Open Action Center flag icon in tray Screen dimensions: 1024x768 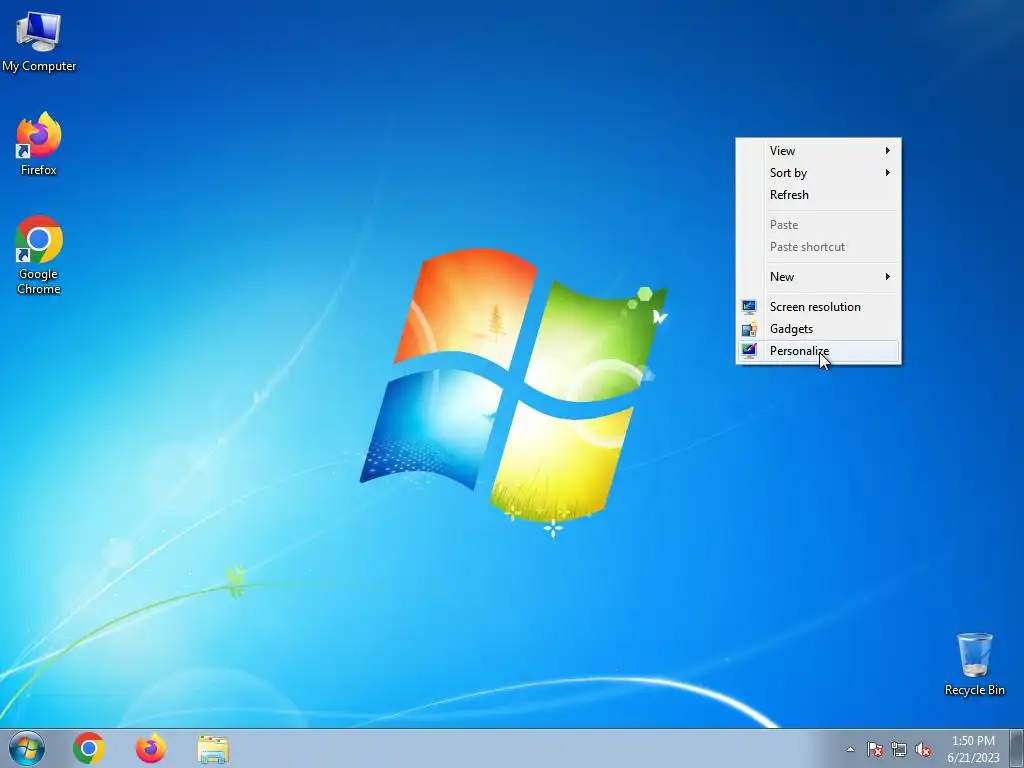pos(874,749)
